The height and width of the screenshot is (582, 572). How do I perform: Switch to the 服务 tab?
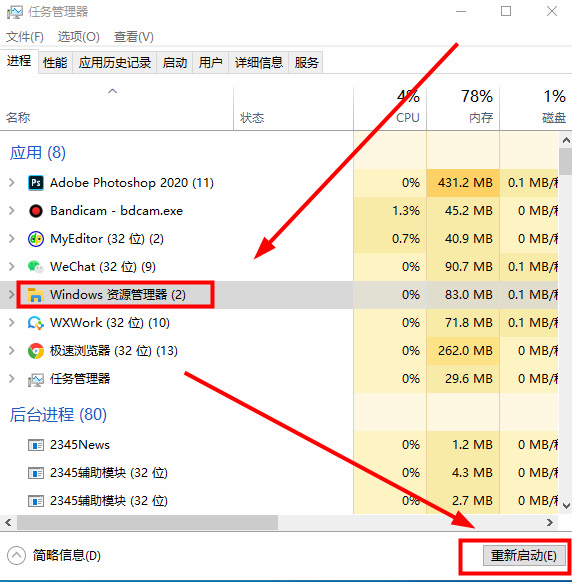coord(306,62)
